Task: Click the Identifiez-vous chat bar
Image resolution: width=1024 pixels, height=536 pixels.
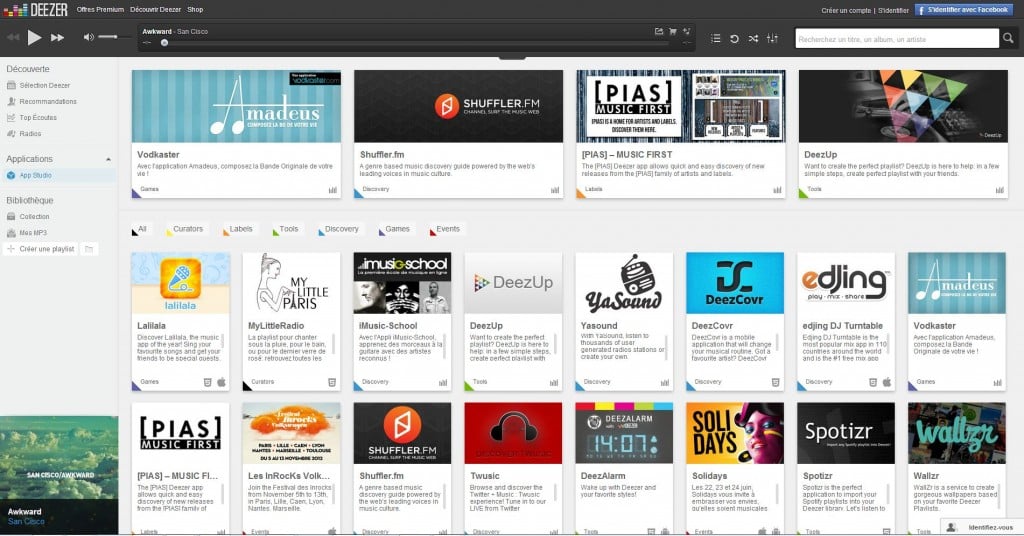Action: [982, 527]
